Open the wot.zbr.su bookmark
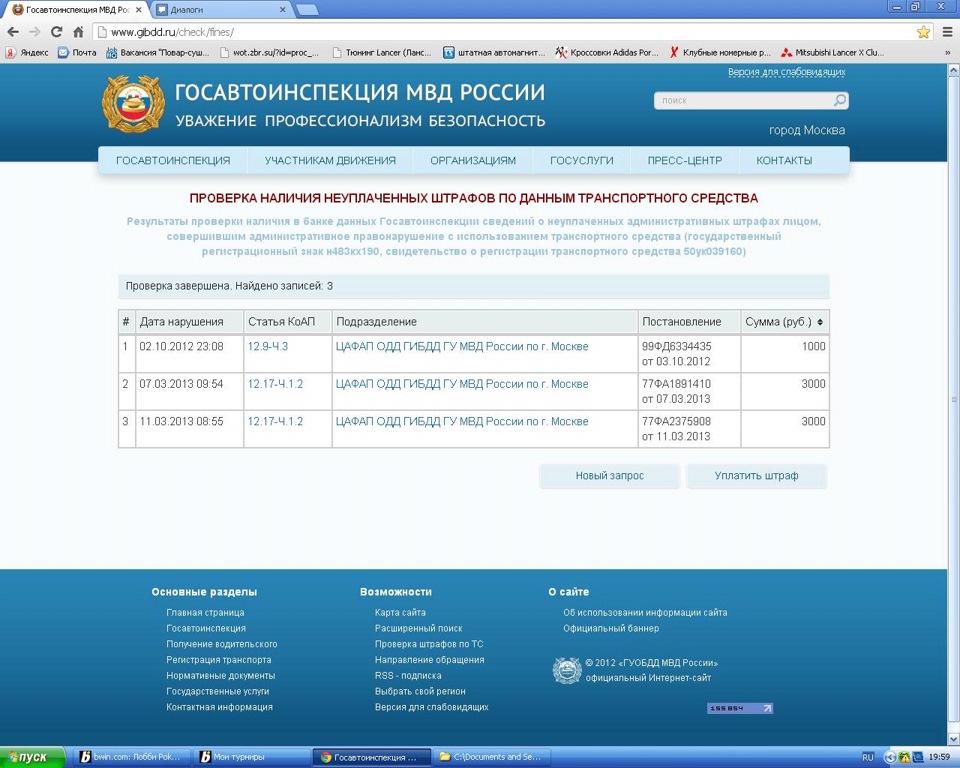 (269, 53)
